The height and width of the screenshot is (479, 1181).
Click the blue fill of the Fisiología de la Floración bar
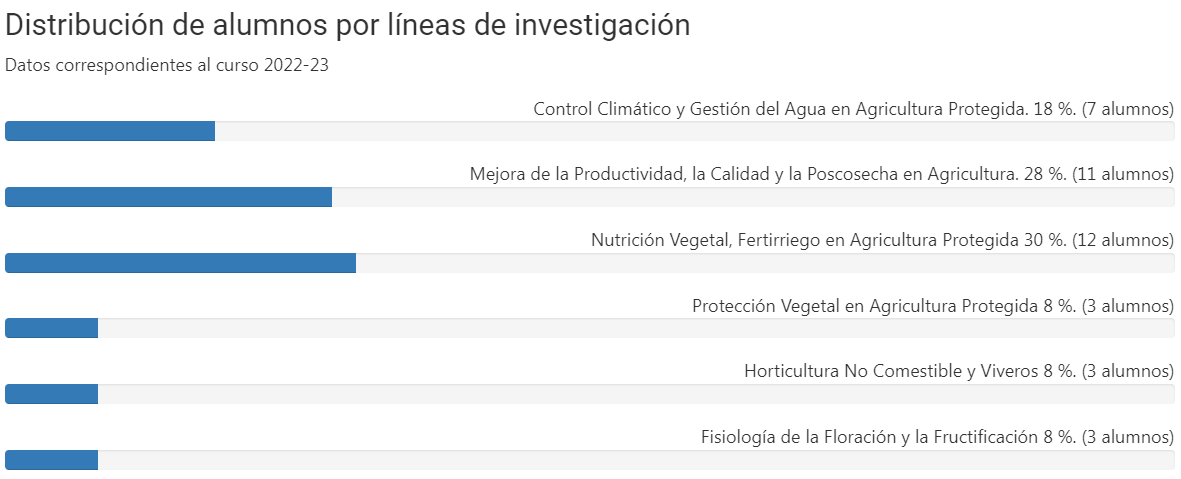point(51,460)
